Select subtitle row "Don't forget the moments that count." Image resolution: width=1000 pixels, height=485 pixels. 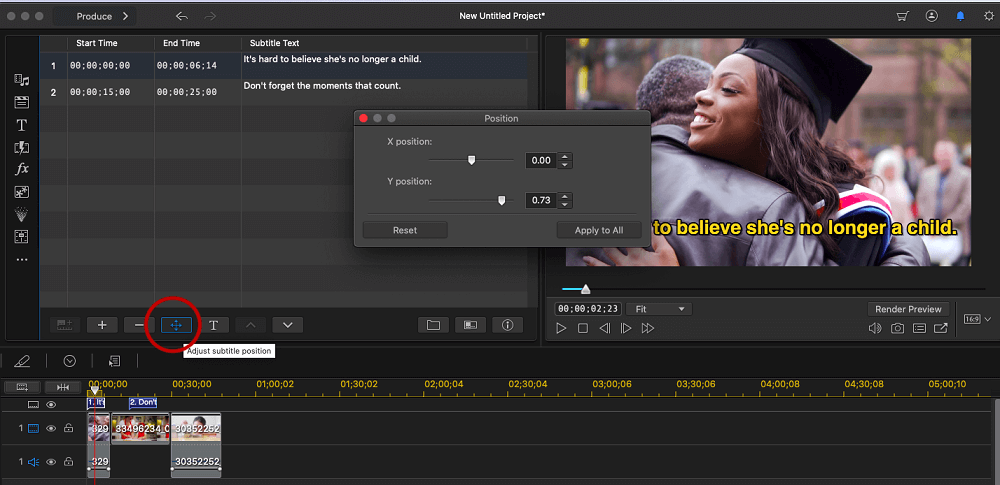tap(284, 92)
